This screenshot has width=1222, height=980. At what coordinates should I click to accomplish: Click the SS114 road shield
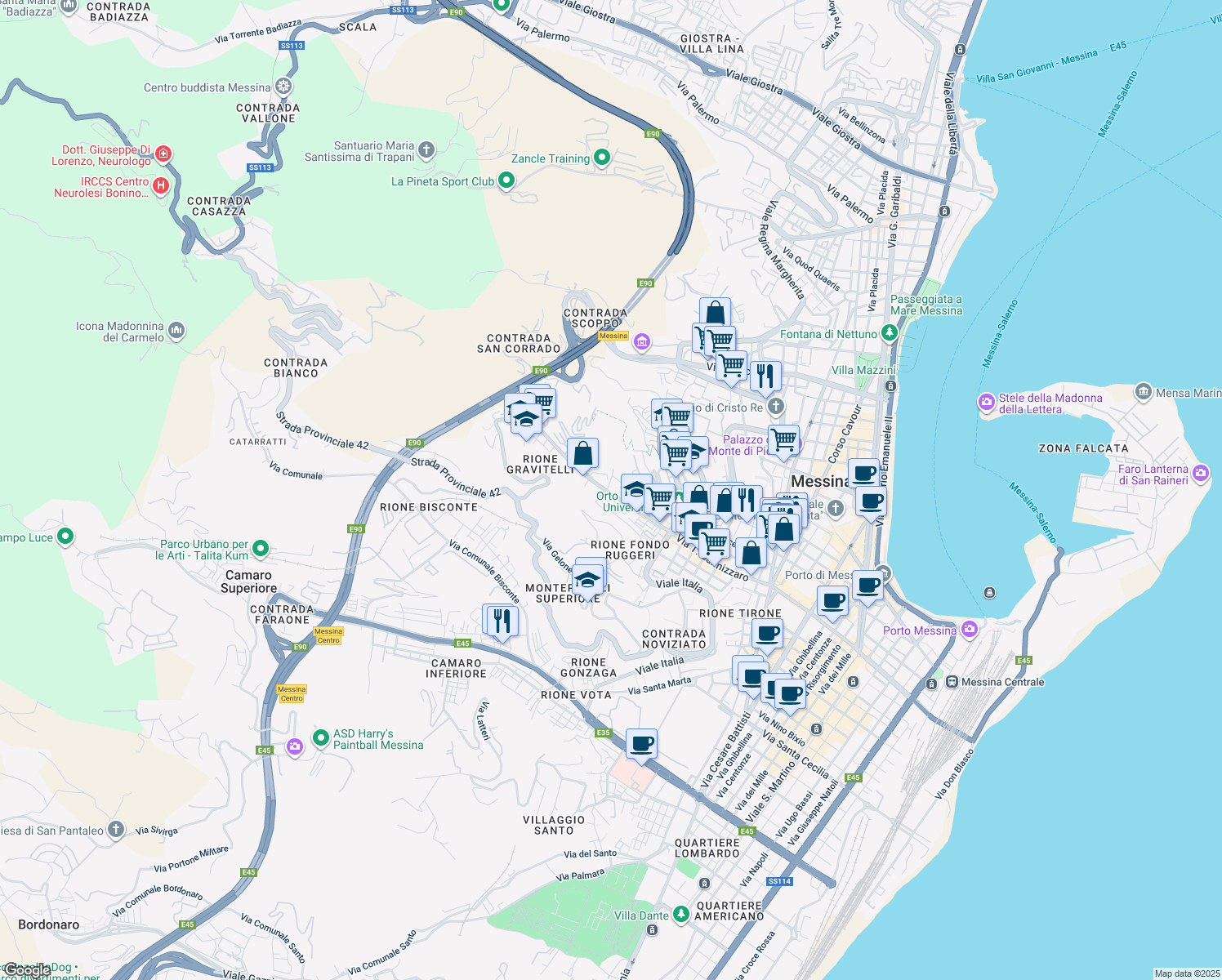pyautogui.click(x=780, y=881)
